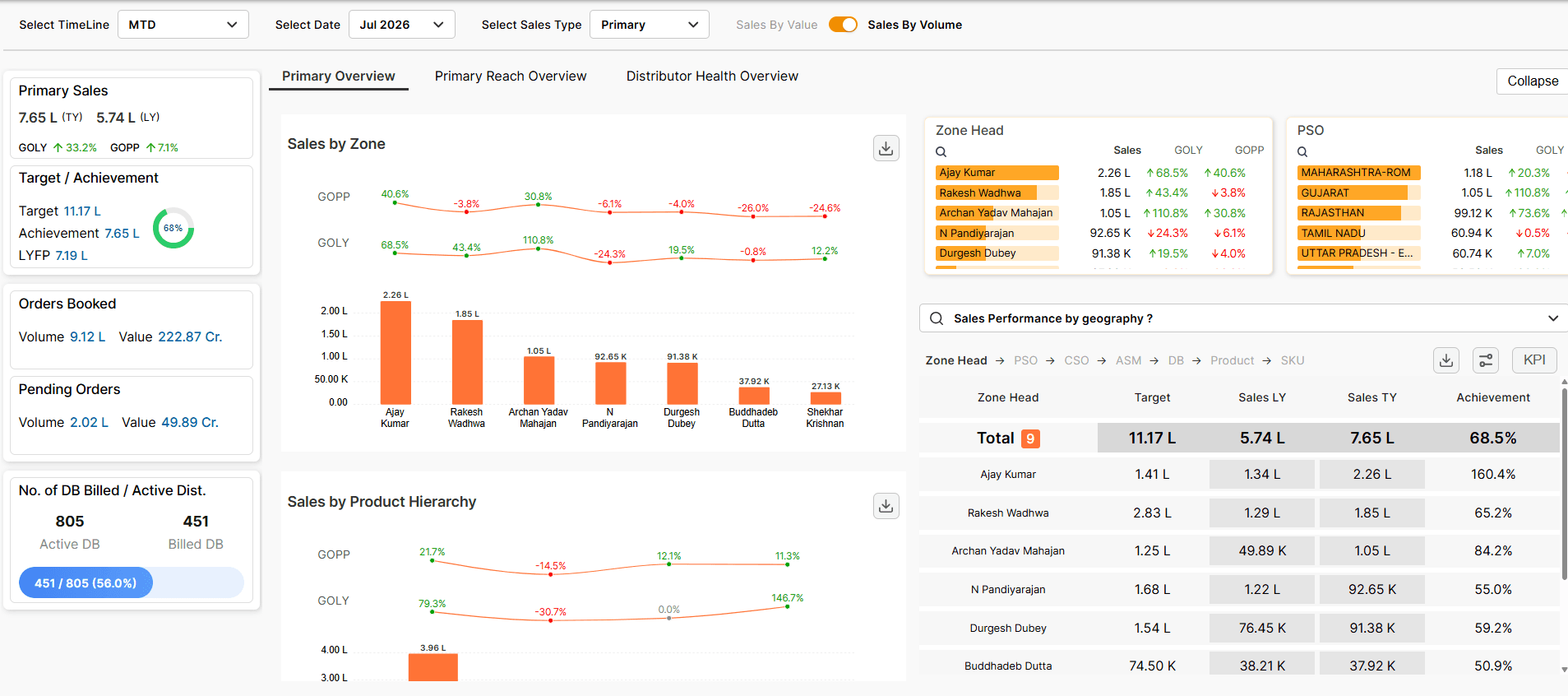1568x696 pixels.
Task: Open the Select TimeLine MTD dropdown
Action: 183,25
